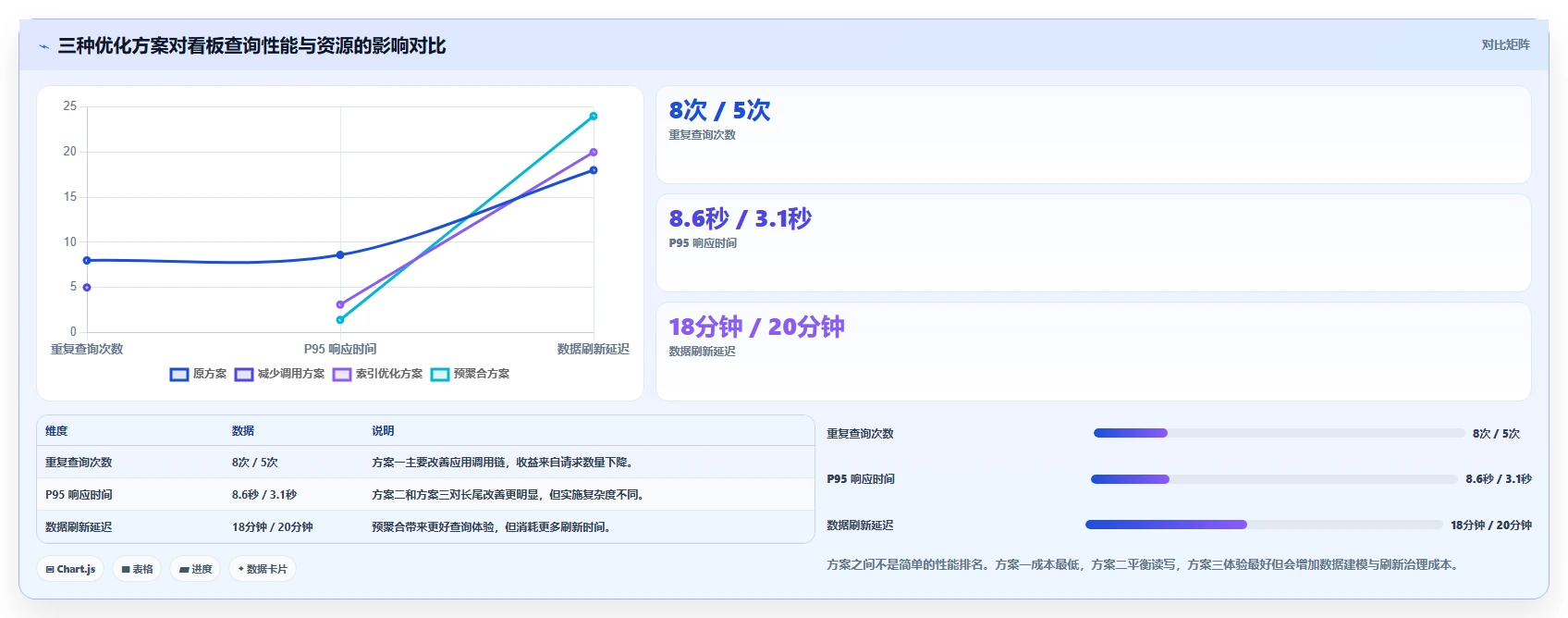Click the teal 预聚合方案 point at 数据刷新延迟
1568x618 pixels.
(x=594, y=117)
